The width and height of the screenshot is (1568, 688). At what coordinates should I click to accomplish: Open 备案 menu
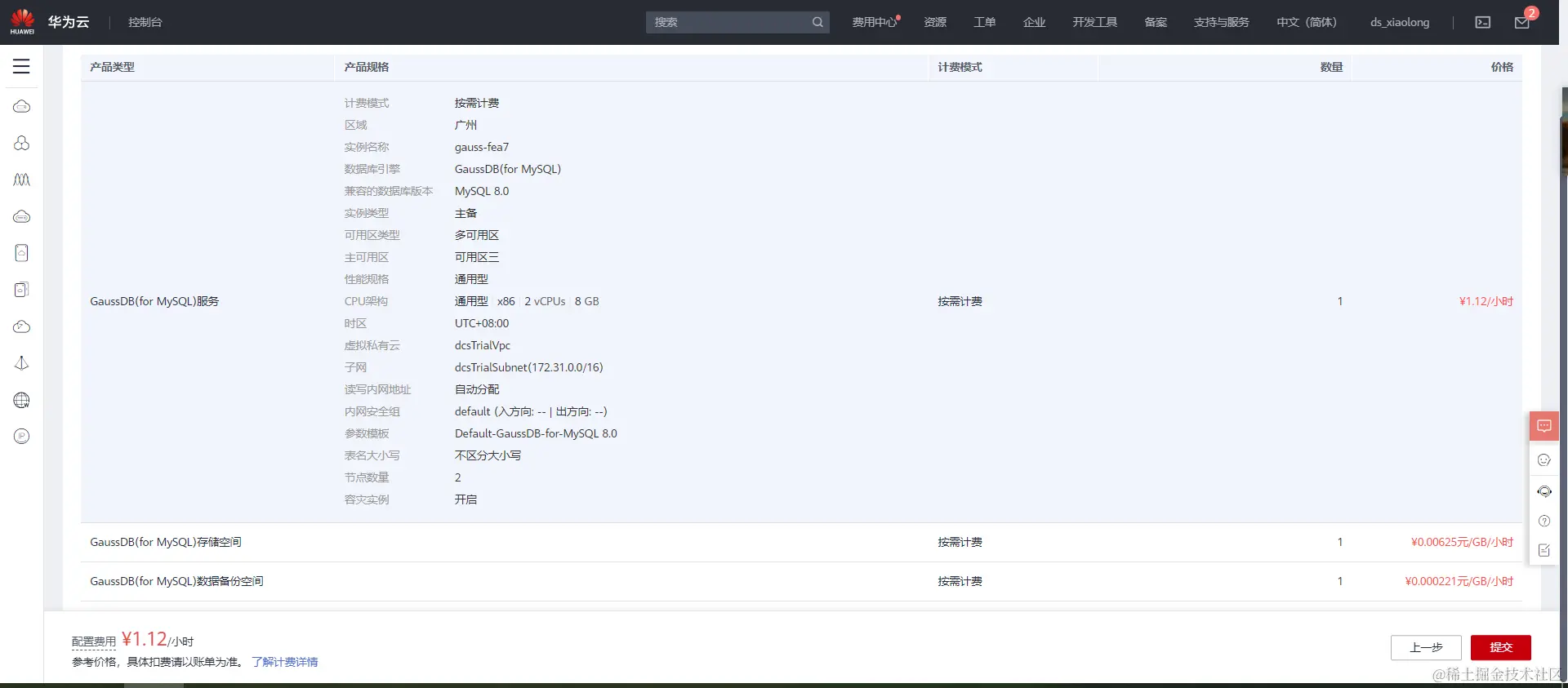[x=1156, y=22]
